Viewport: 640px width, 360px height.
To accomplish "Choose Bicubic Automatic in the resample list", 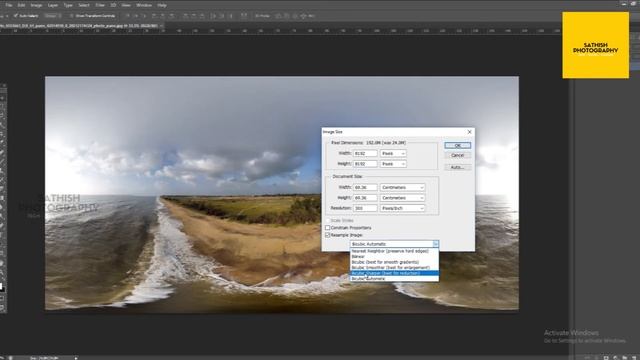I will point(394,278).
